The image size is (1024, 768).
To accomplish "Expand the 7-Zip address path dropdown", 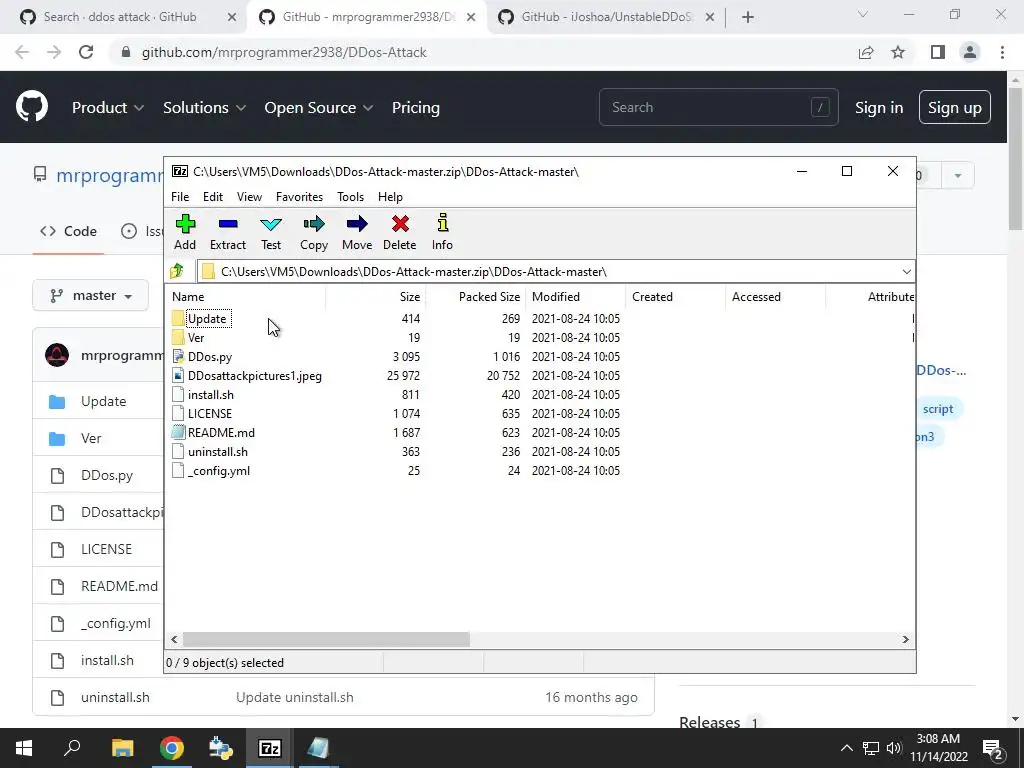I will pos(906,272).
